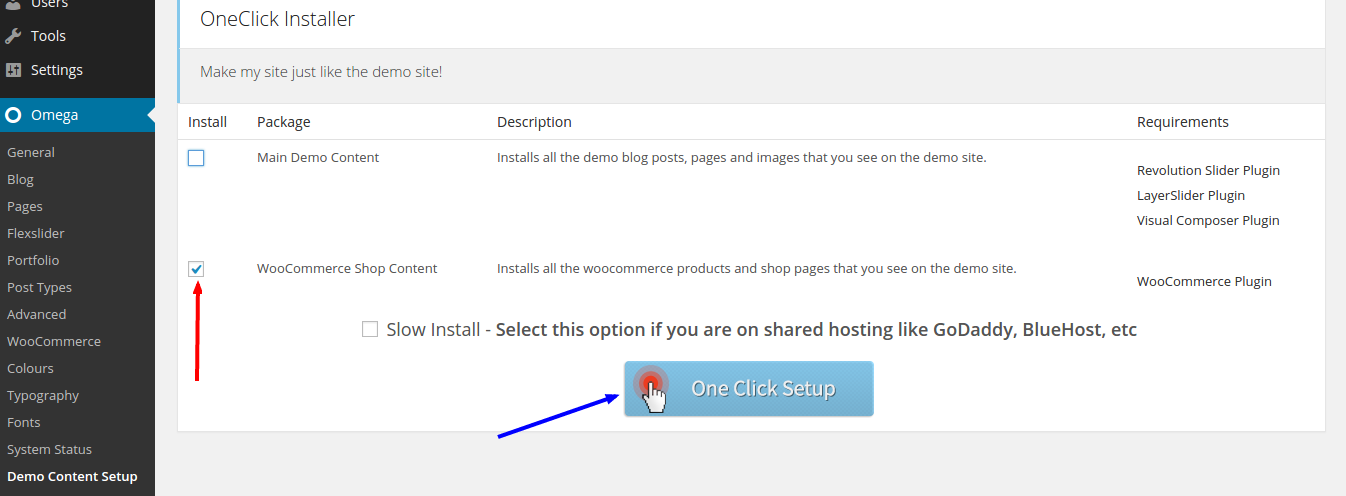The width and height of the screenshot is (1346, 496).
Task: Select Typography in the sidebar
Action: tap(43, 395)
